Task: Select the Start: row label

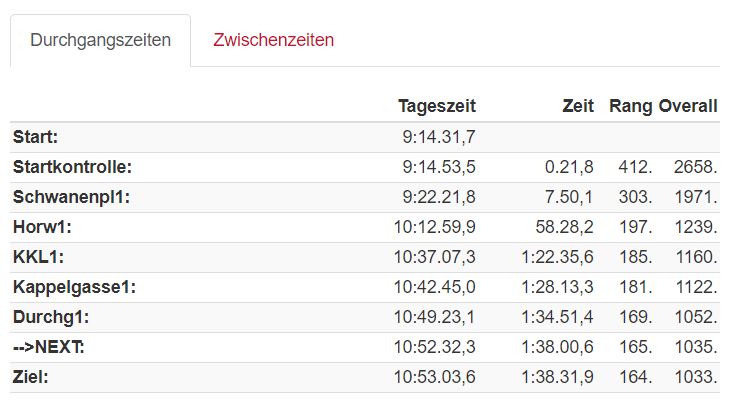Action: 36,137
